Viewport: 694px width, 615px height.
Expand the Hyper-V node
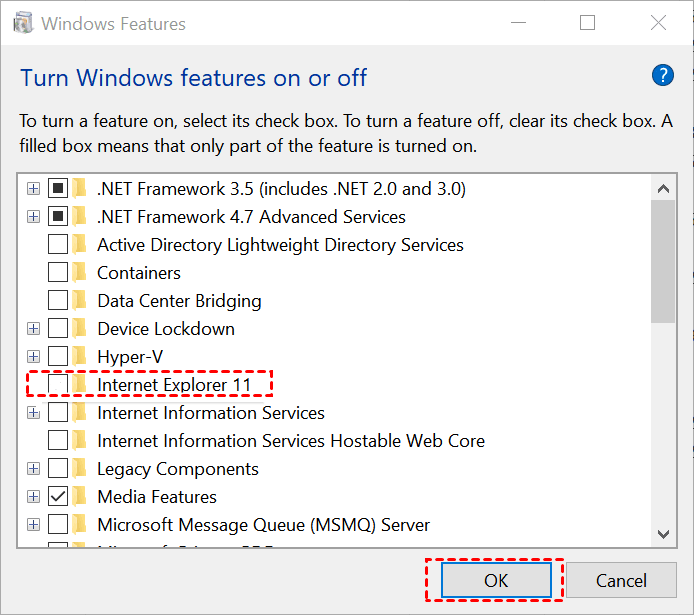point(33,357)
